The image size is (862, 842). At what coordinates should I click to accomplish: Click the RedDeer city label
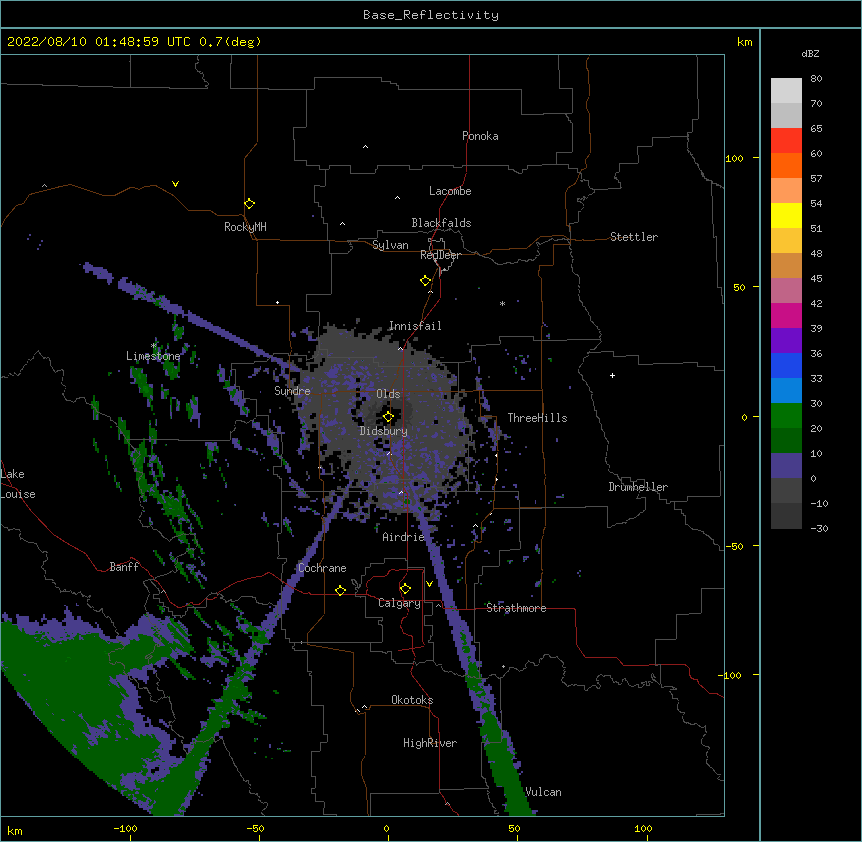click(440, 255)
